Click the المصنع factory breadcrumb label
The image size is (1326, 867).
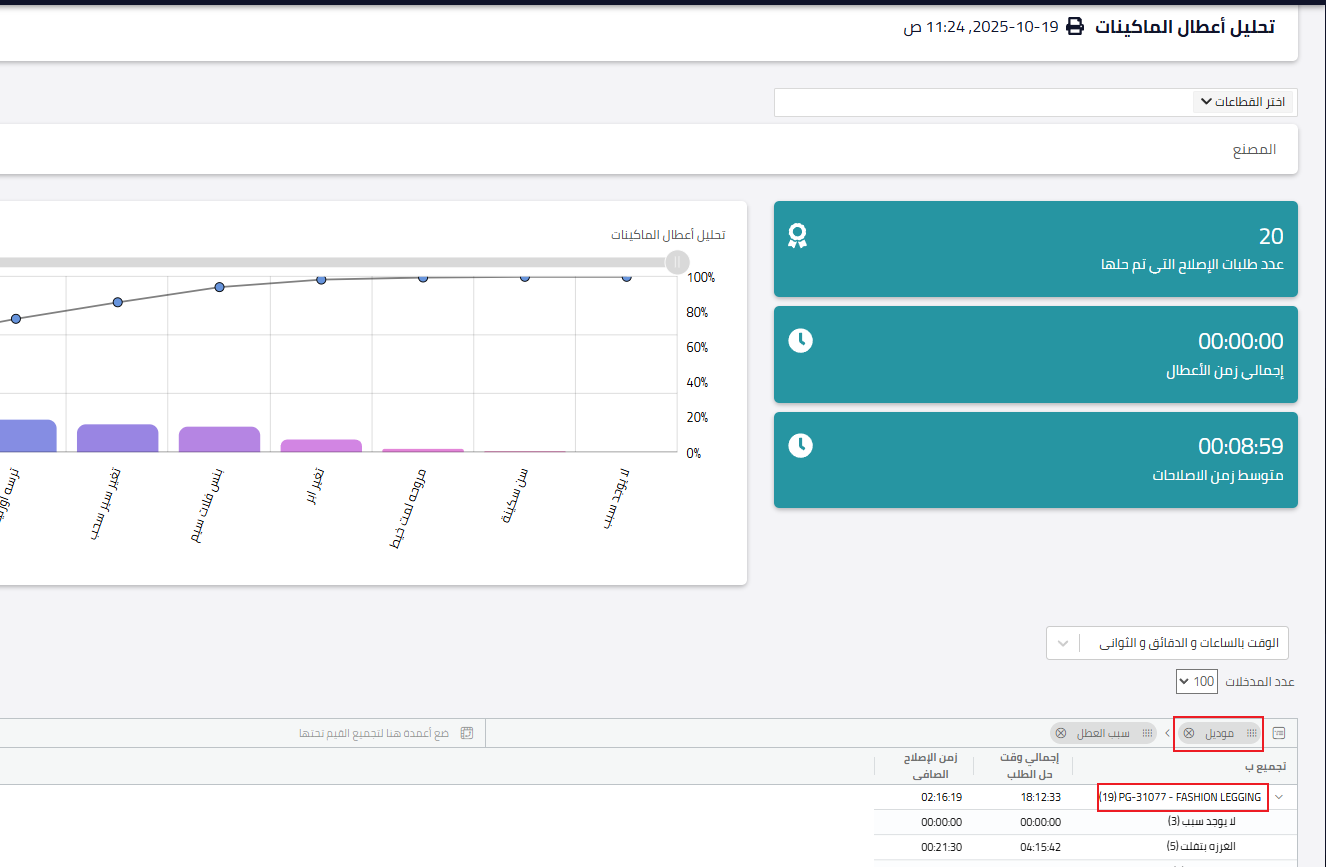click(1254, 149)
